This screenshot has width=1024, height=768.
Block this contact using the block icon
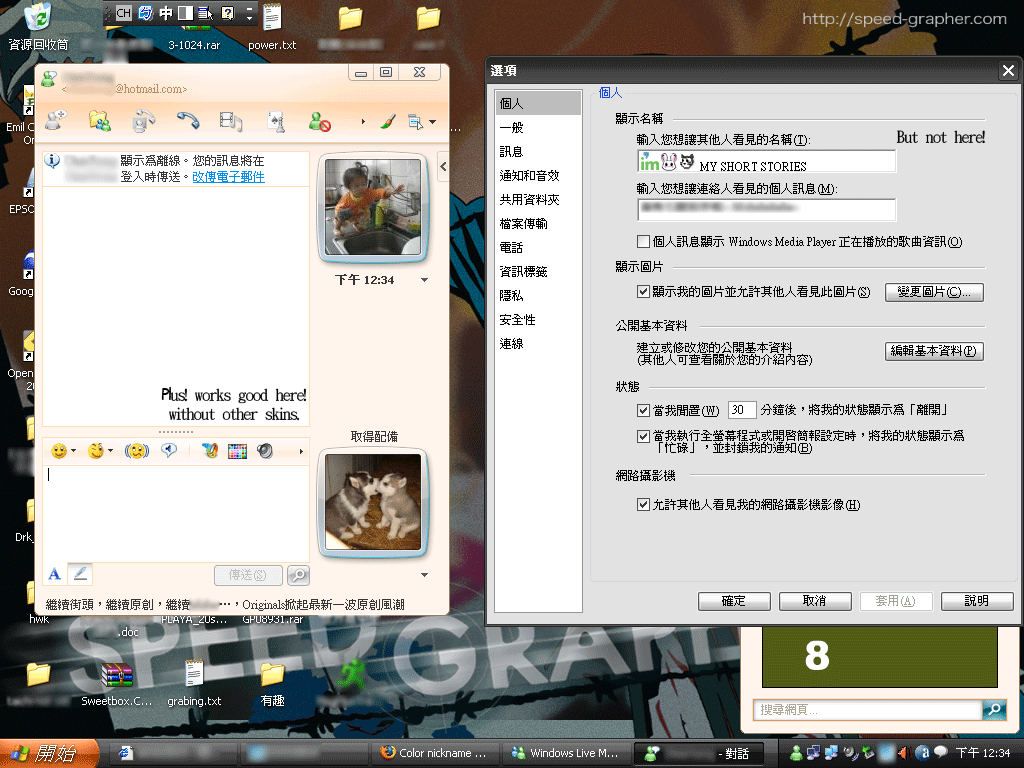[319, 121]
